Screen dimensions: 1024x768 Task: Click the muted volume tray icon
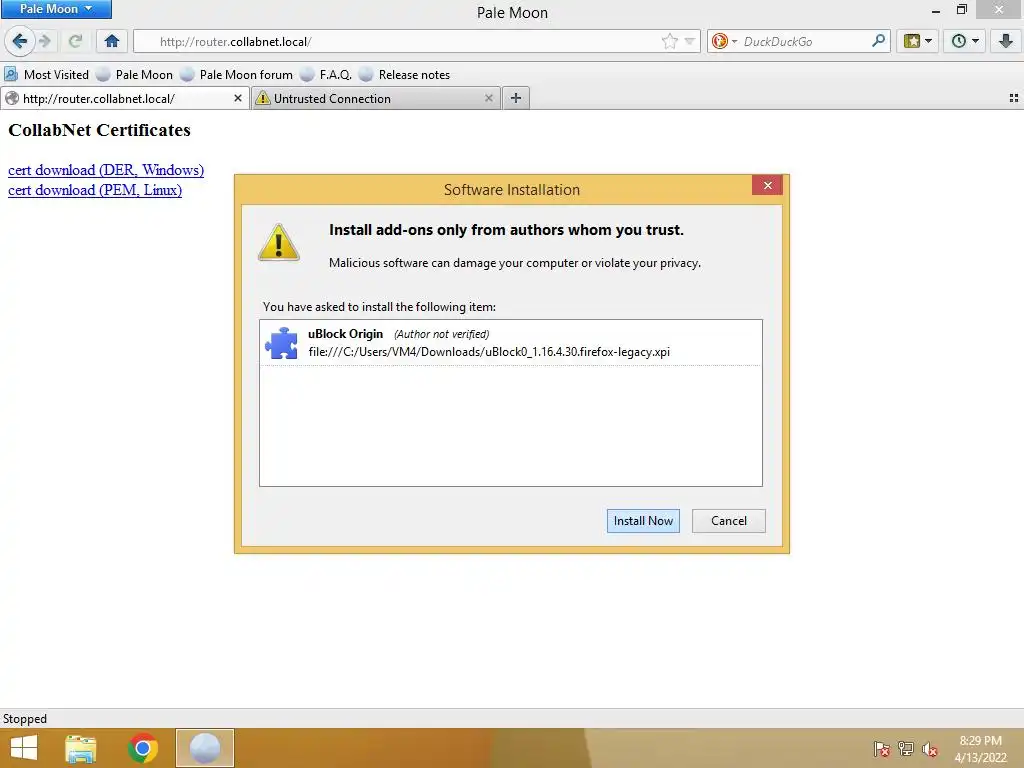point(930,749)
